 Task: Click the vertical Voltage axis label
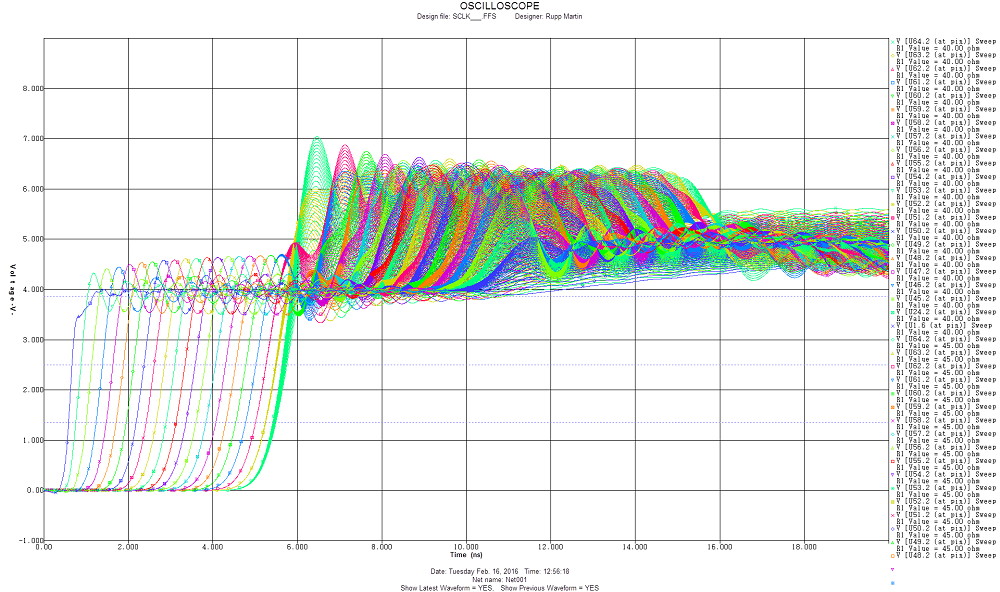click(13, 288)
